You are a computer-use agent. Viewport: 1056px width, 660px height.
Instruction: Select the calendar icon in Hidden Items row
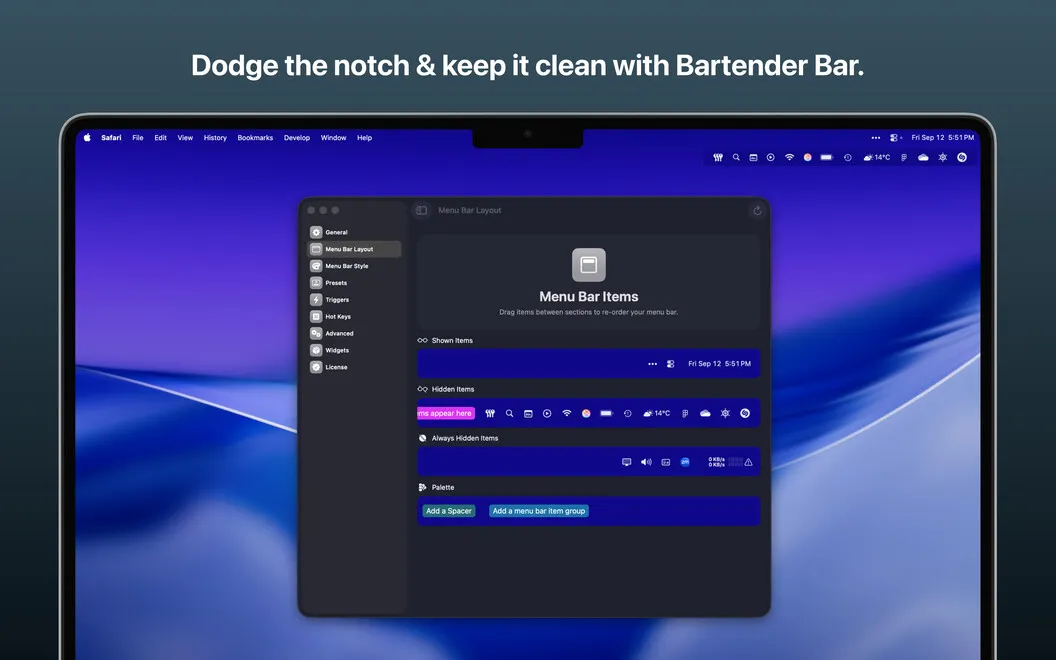[x=529, y=414]
